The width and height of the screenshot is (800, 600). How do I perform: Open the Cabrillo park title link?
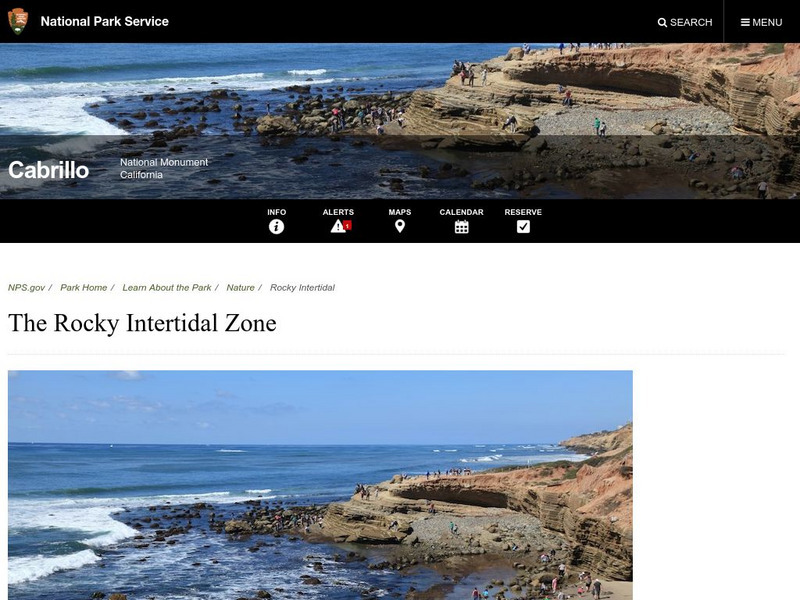point(48,170)
